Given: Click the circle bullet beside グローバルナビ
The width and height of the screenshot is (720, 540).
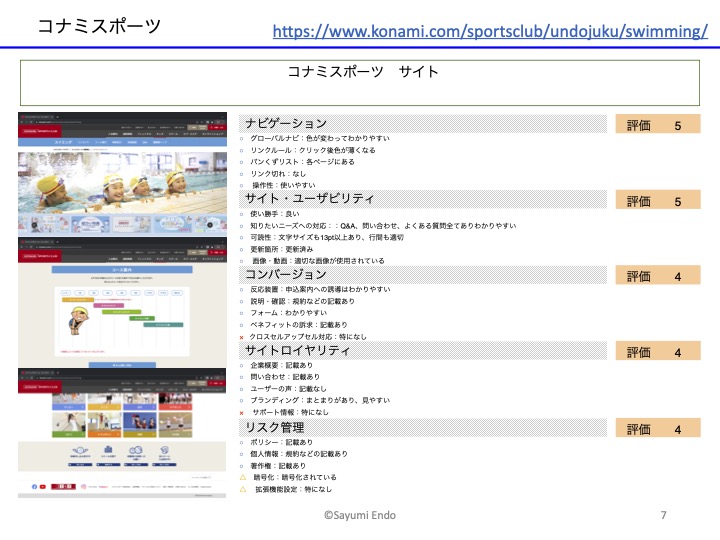Looking at the screenshot, I should [x=242, y=138].
